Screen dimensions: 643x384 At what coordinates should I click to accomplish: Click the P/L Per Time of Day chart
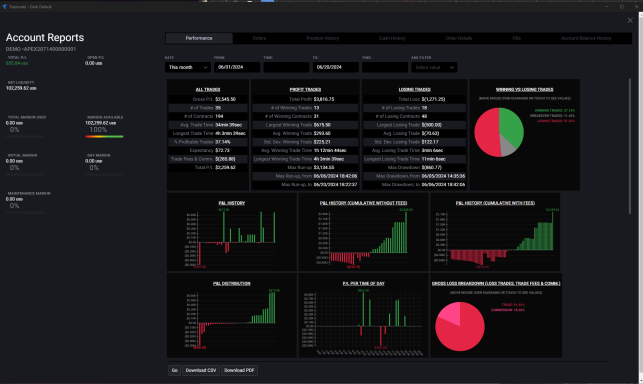pyautogui.click(x=363, y=322)
